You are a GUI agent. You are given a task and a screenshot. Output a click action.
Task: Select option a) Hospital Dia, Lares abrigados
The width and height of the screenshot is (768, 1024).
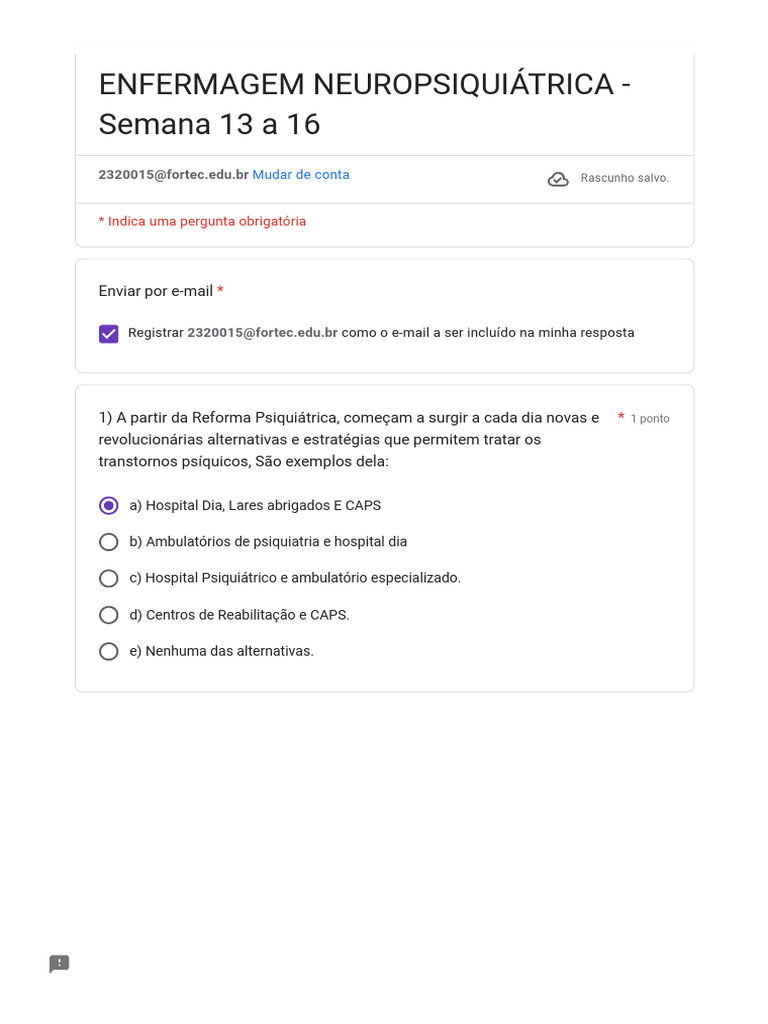[x=109, y=506]
